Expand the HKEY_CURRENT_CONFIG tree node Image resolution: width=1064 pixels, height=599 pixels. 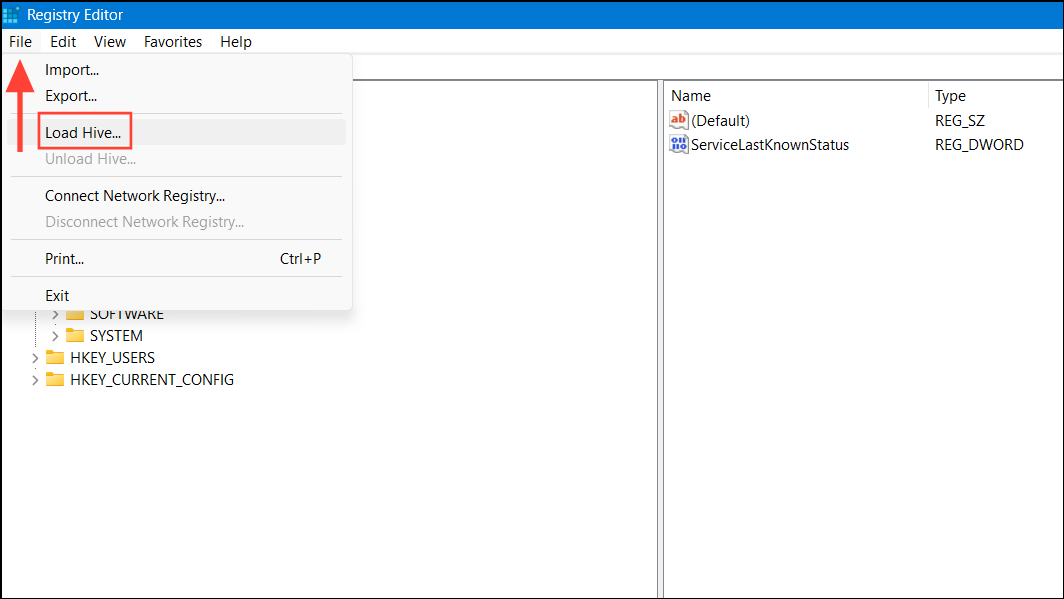click(x=35, y=380)
